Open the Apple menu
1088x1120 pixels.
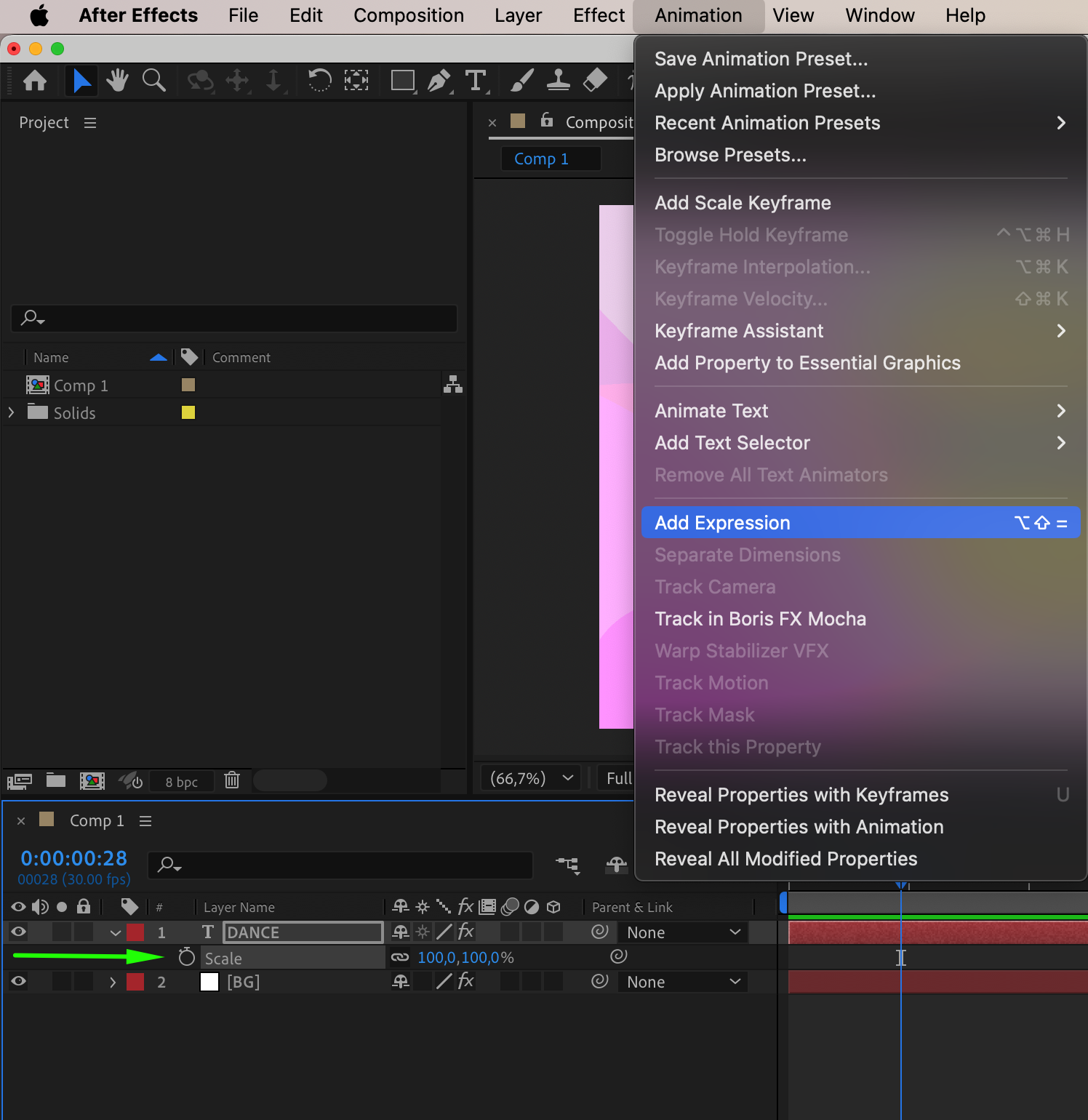click(x=39, y=15)
